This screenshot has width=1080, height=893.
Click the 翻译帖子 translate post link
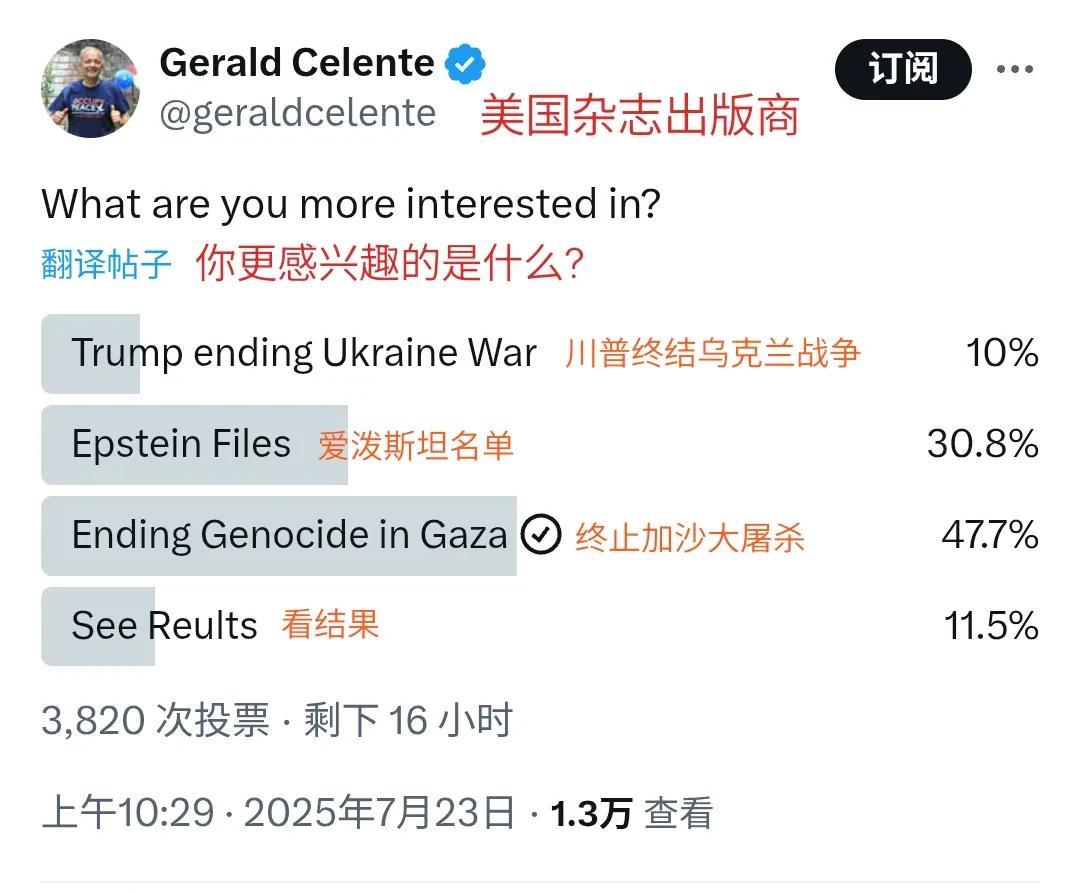(107, 265)
